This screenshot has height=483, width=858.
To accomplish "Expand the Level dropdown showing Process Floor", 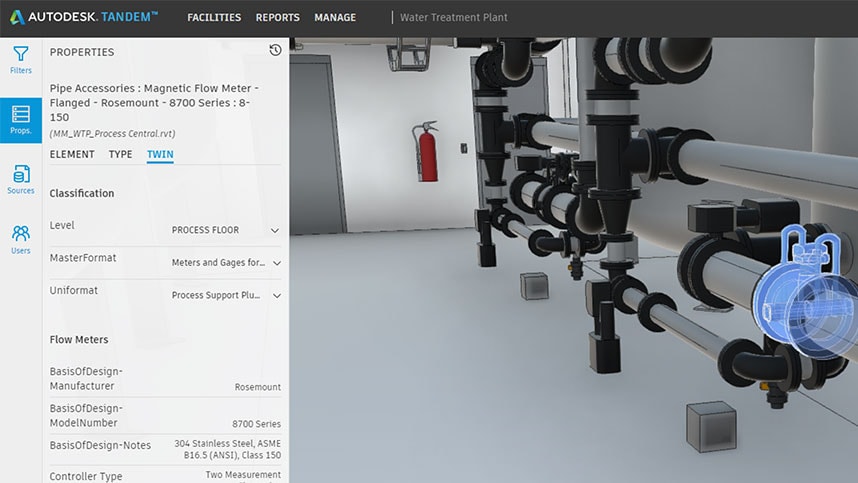I will click(226, 230).
